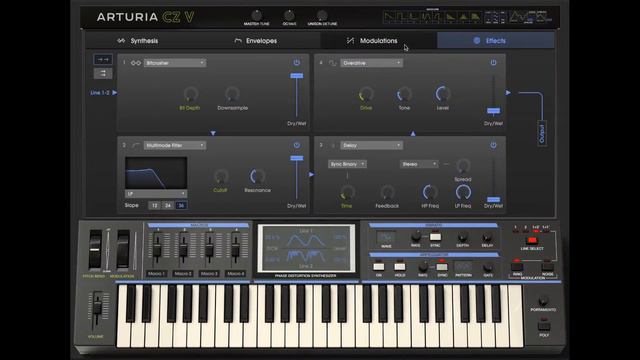Click the Pitch Bend wheel
640x360 pixels.
click(x=95, y=249)
